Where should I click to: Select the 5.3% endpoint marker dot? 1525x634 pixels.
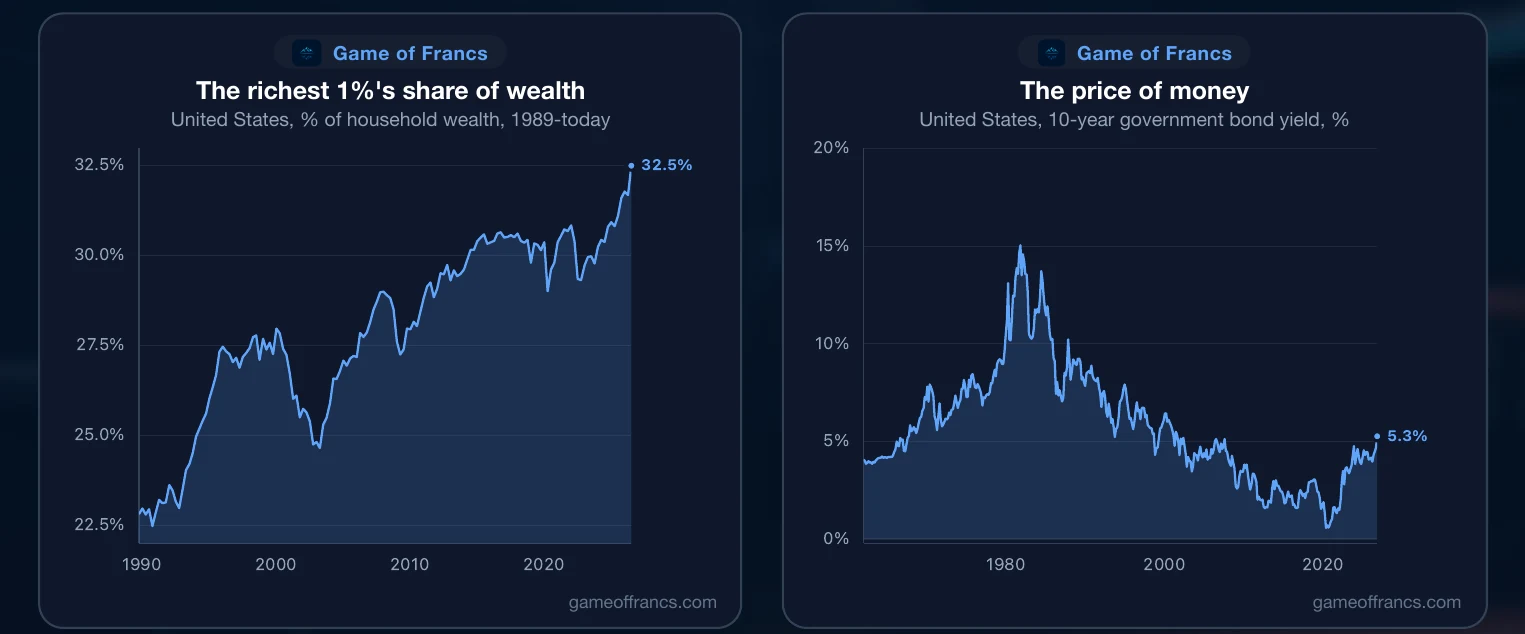(x=1377, y=436)
